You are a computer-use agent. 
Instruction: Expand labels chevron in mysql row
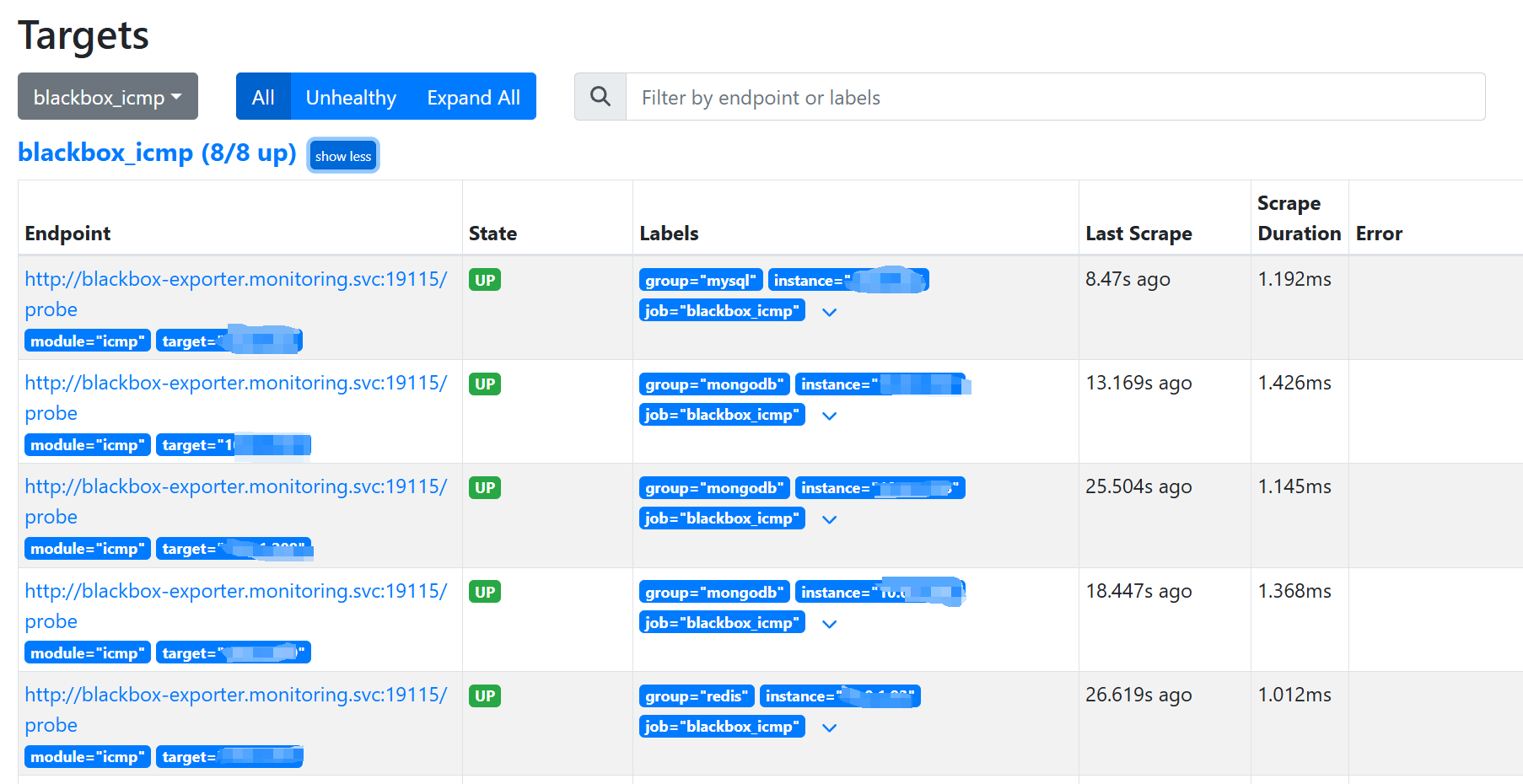coord(830,312)
